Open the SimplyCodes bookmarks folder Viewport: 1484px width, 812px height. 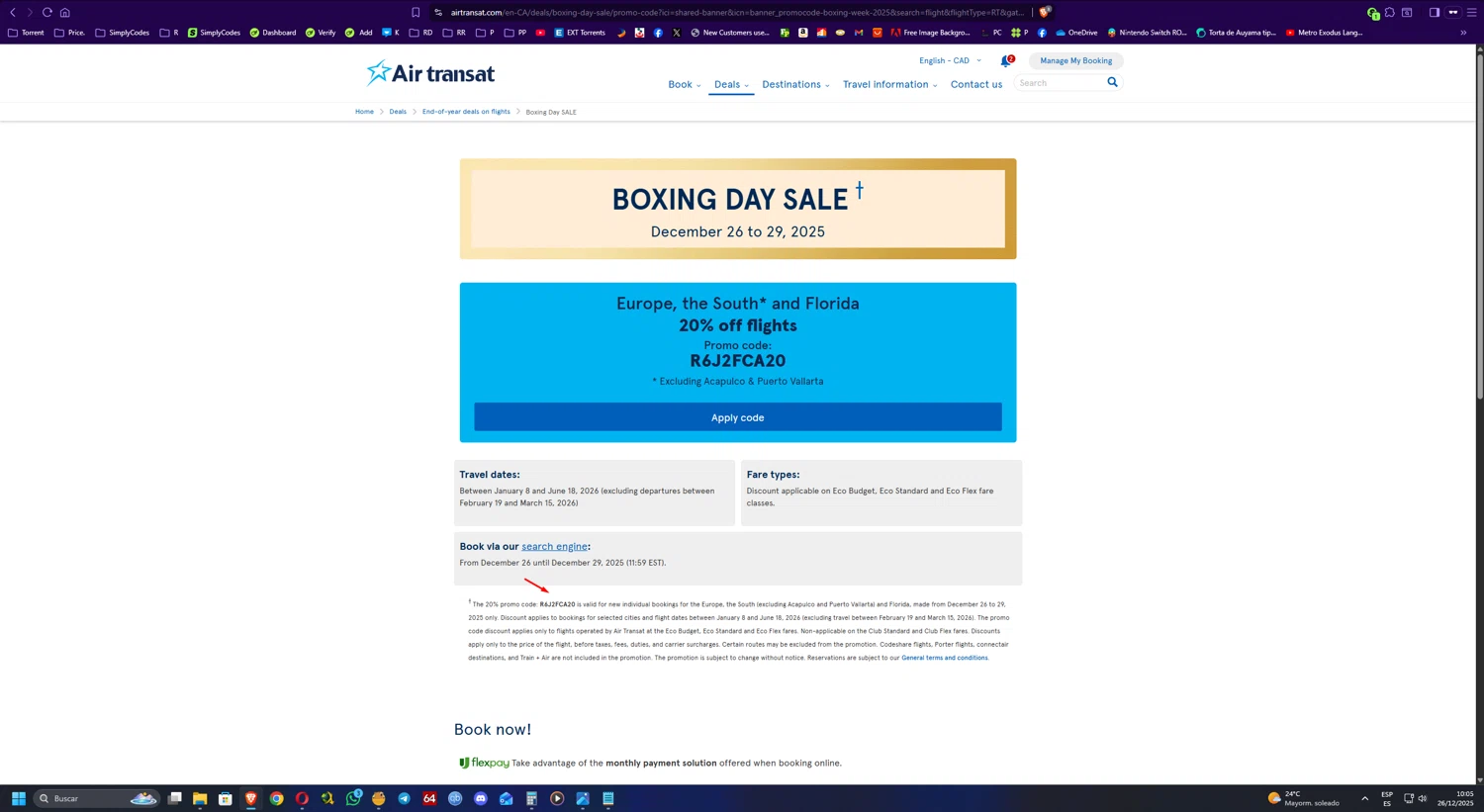[x=122, y=33]
